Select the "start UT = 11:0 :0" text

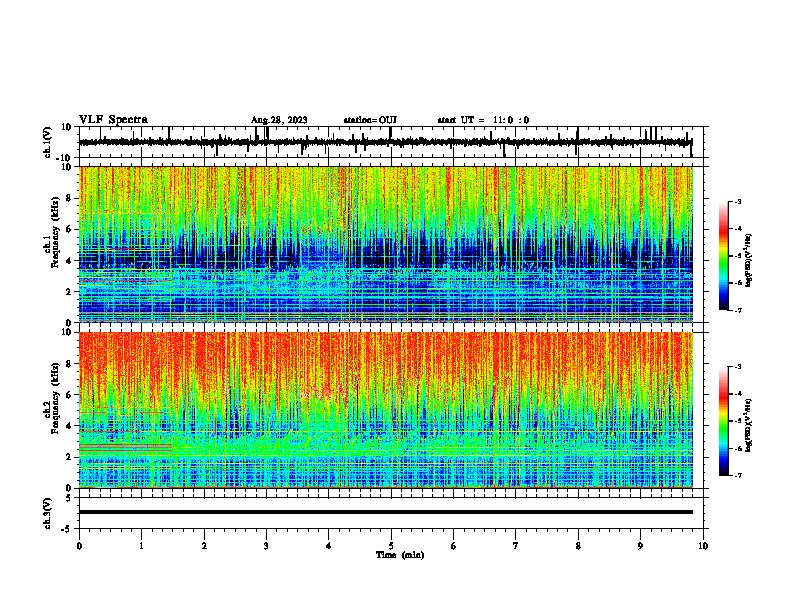click(483, 120)
